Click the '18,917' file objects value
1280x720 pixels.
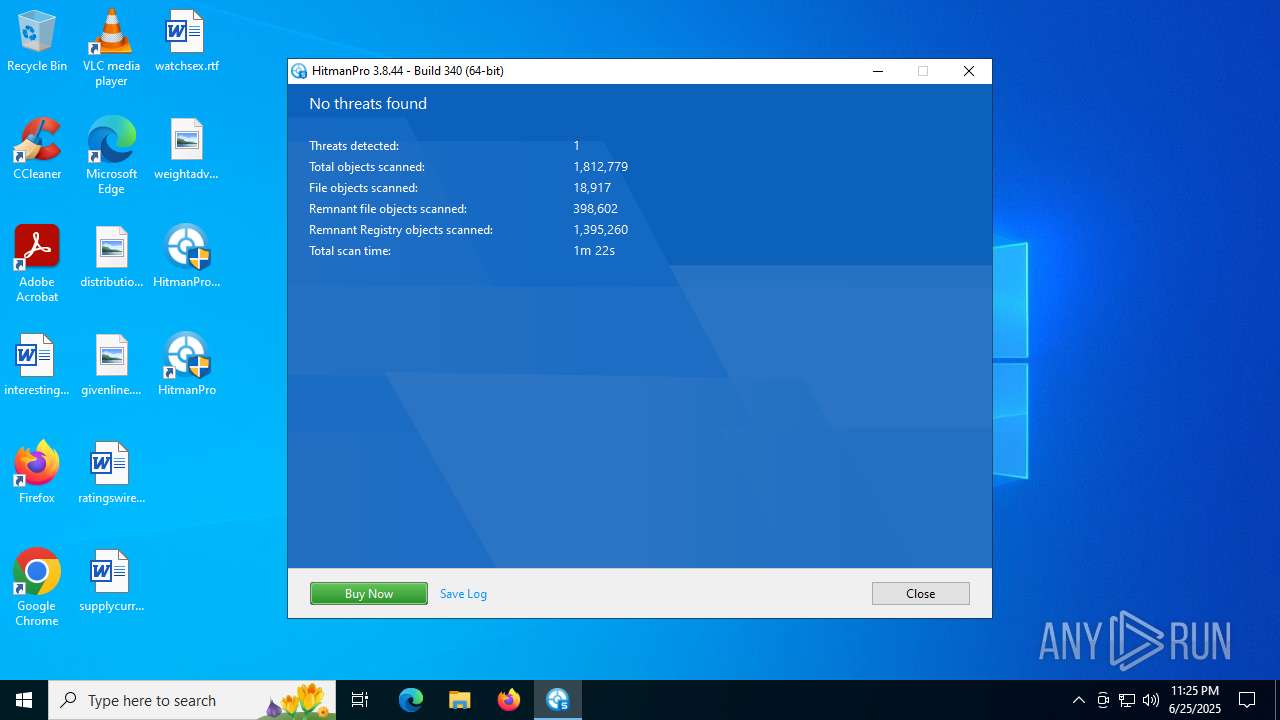click(592, 188)
